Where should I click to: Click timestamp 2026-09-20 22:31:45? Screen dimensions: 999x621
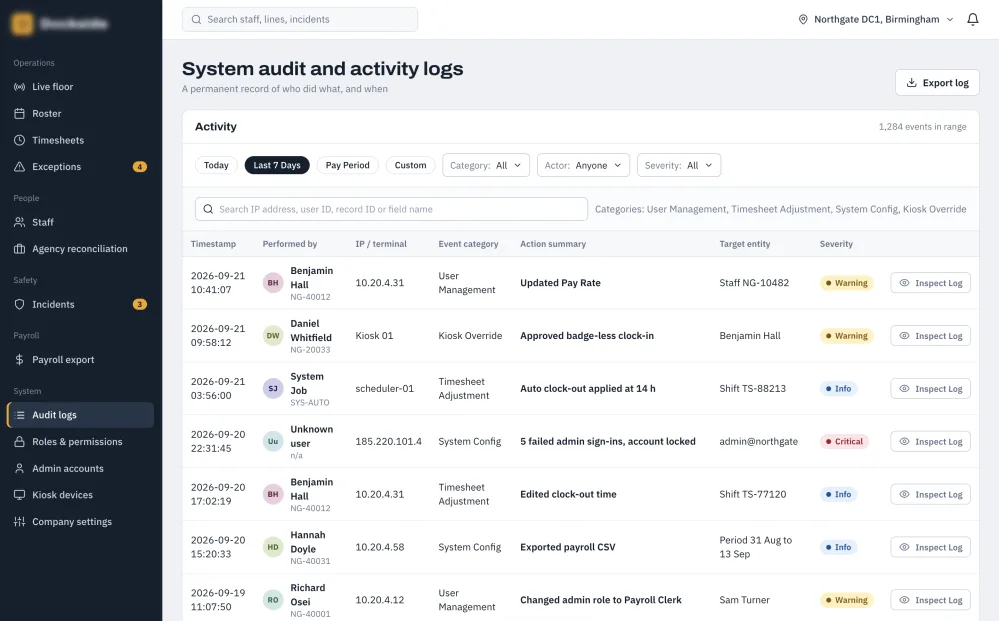click(218, 441)
